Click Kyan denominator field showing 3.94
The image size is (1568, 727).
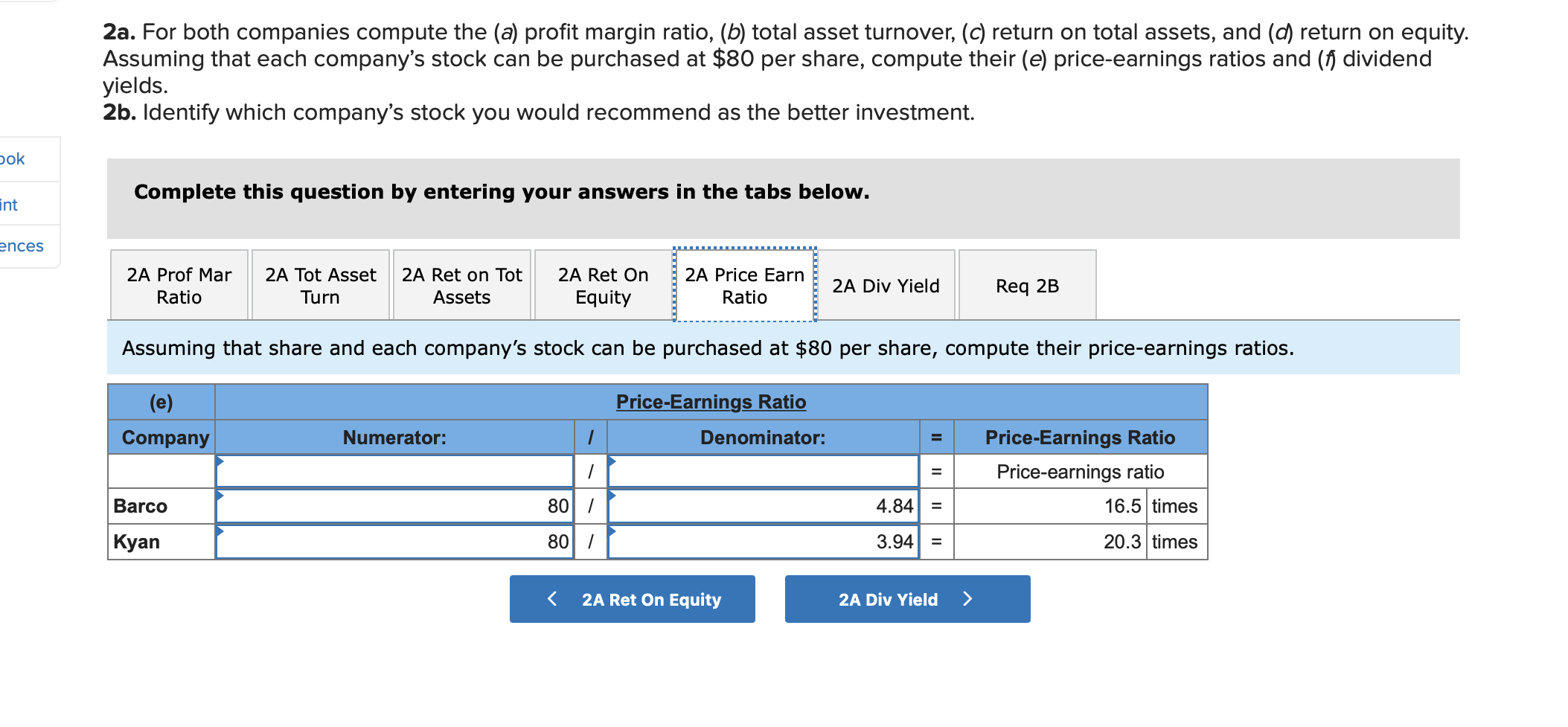click(763, 542)
